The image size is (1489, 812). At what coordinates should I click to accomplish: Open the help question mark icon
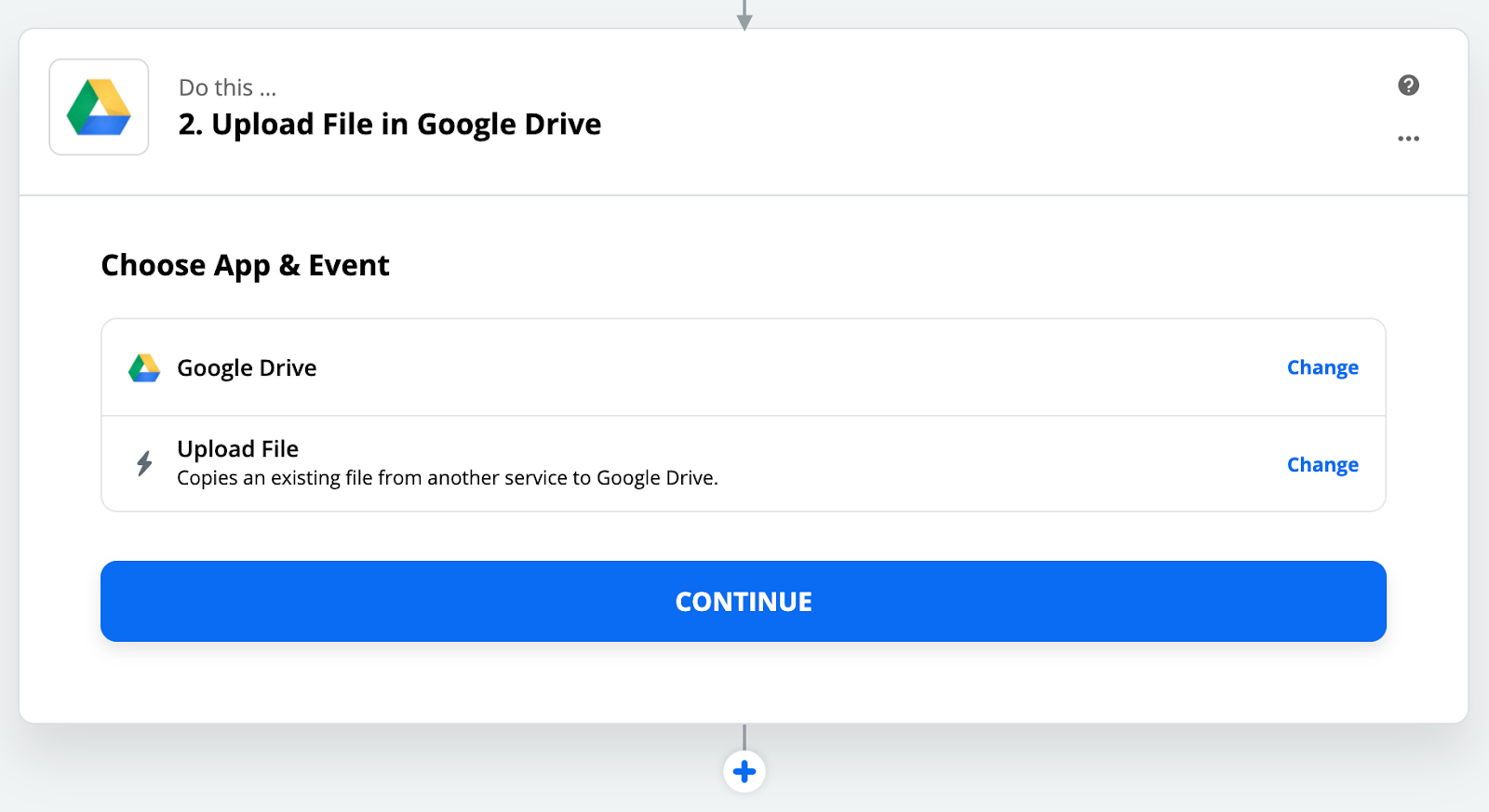point(1408,86)
